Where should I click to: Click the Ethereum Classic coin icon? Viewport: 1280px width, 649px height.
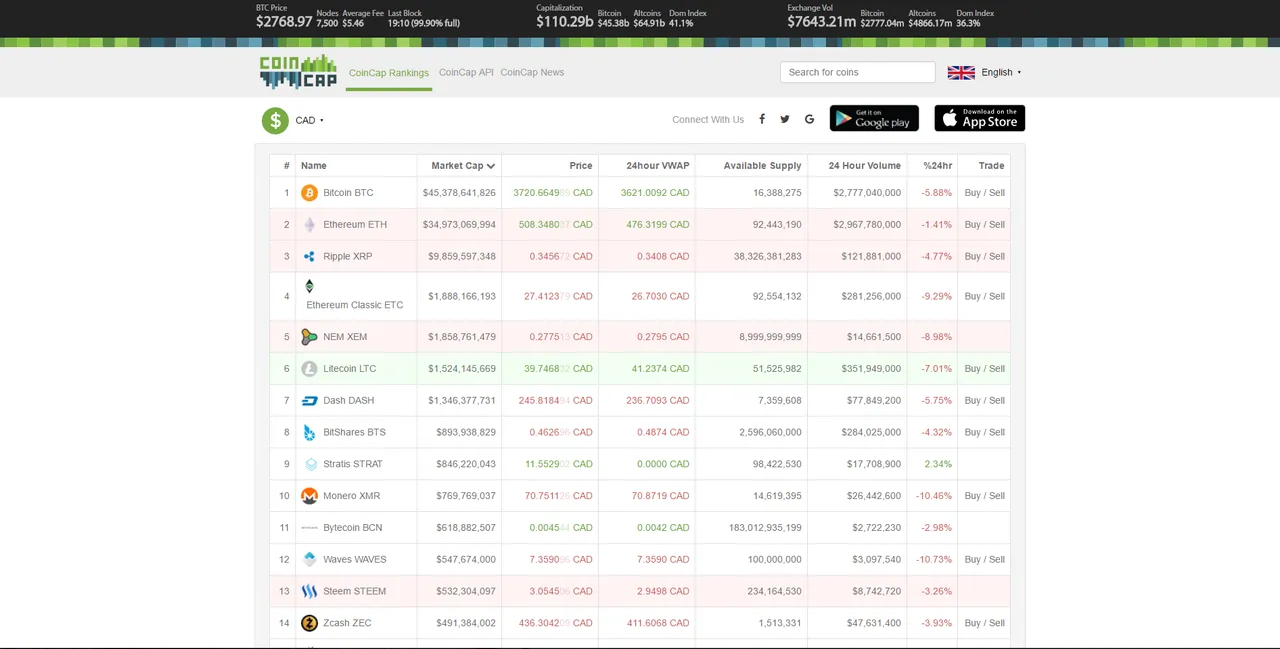click(x=309, y=287)
